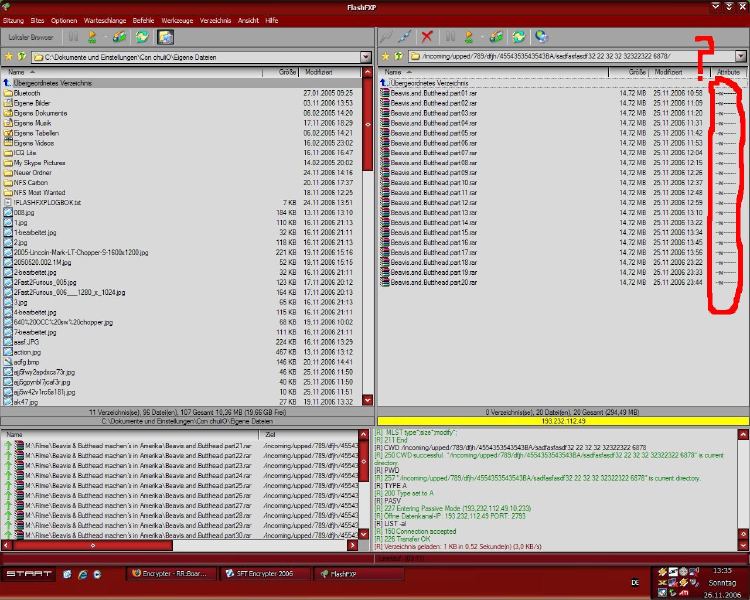Image resolution: width=750 pixels, height=600 pixels.
Task: Open local path dropdown
Action: pyautogui.click(x=366, y=57)
